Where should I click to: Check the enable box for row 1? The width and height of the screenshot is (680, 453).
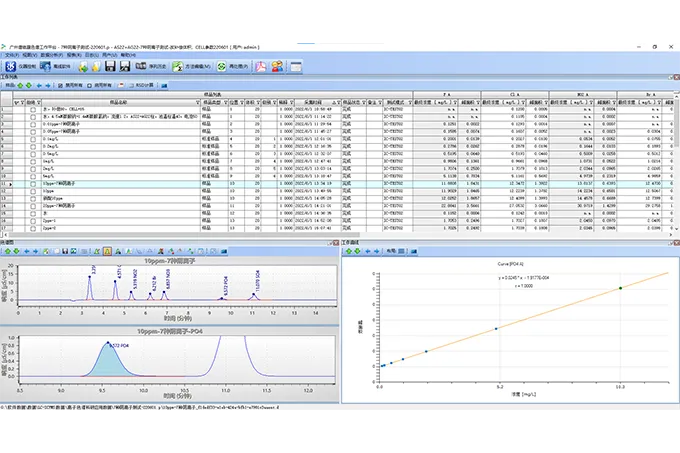coord(33,110)
